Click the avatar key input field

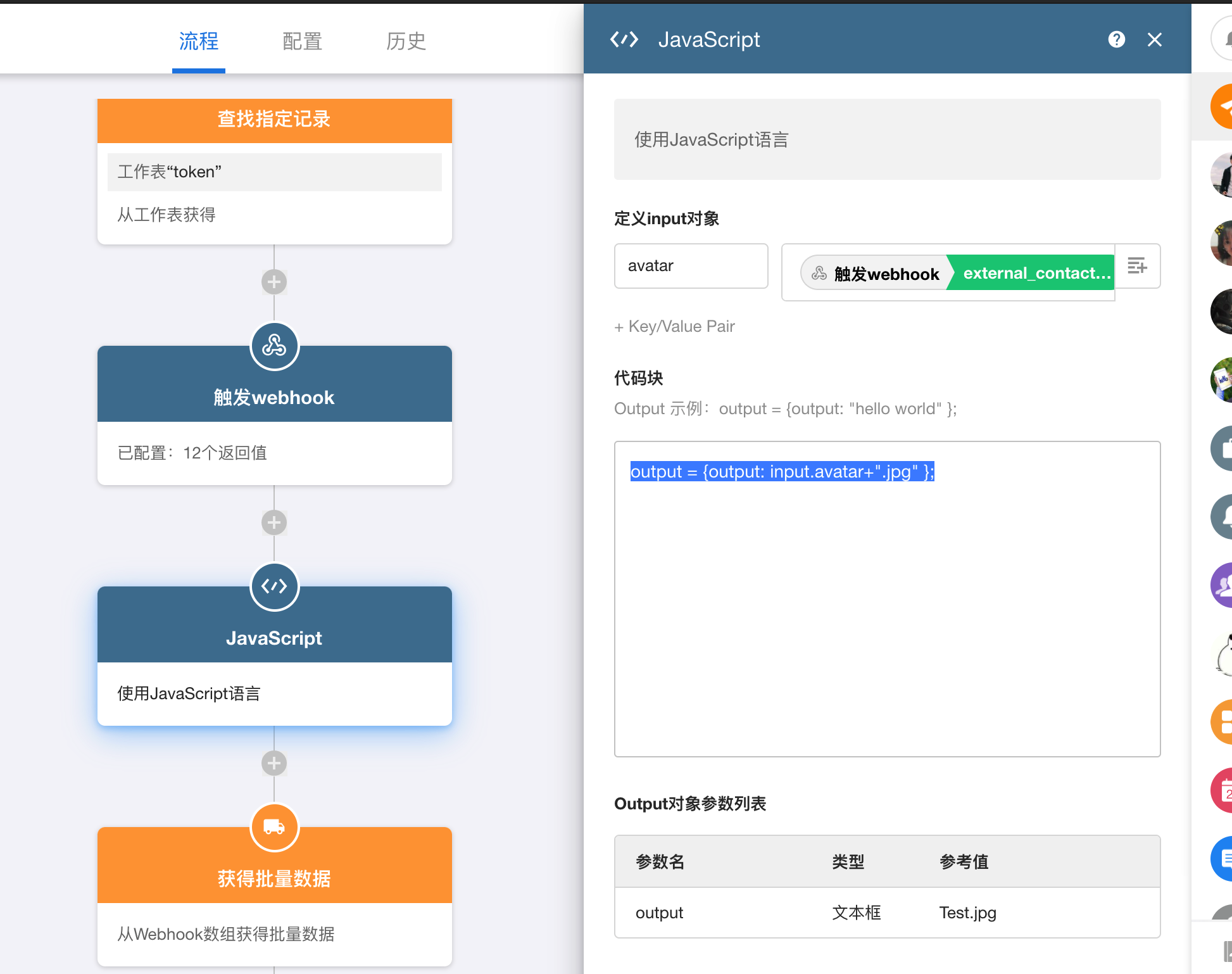tap(691, 266)
